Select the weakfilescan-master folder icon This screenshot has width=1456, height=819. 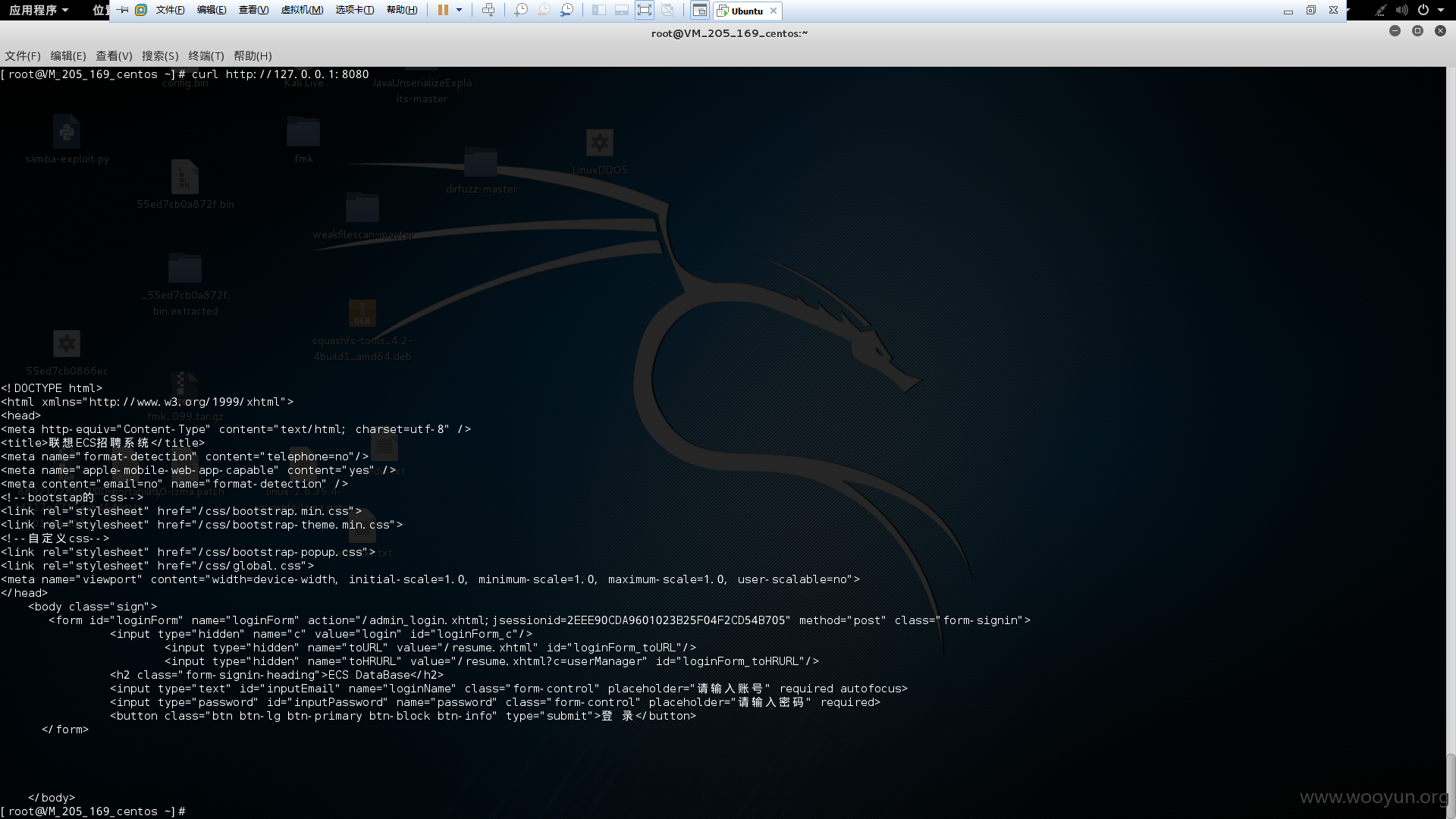362,207
